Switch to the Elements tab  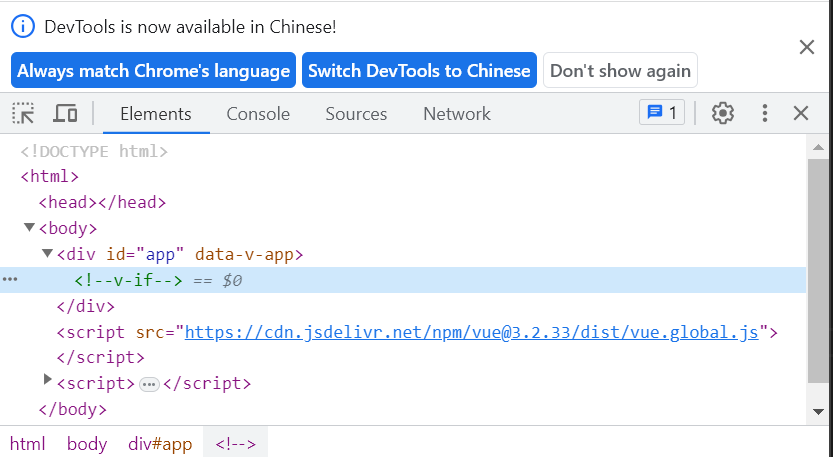[156, 114]
